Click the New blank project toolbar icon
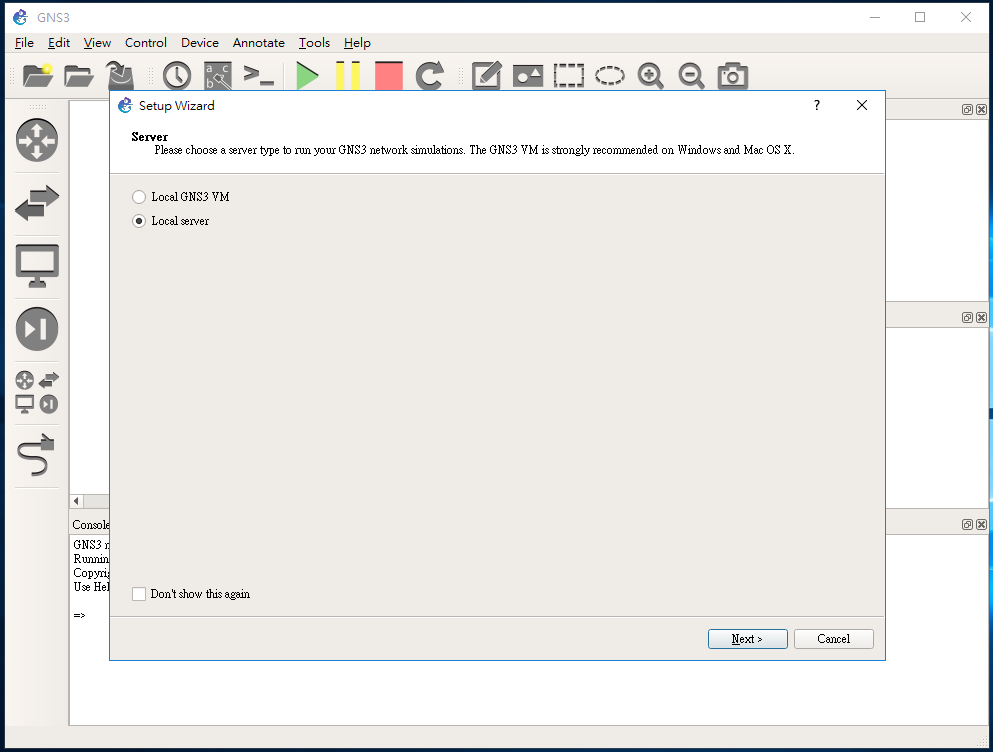This screenshot has height=752, width=993. 37,75
